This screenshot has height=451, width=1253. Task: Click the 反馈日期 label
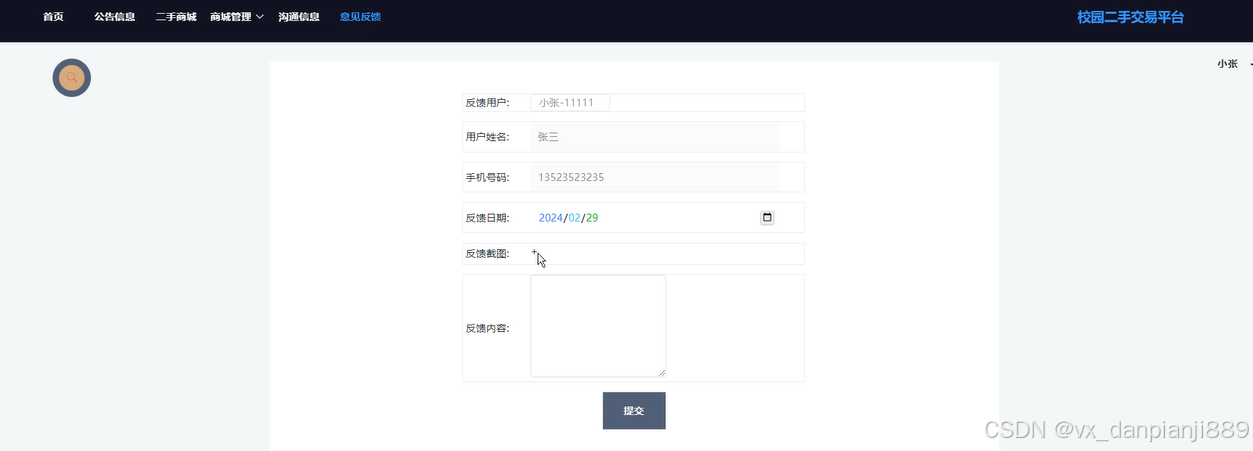tap(487, 218)
